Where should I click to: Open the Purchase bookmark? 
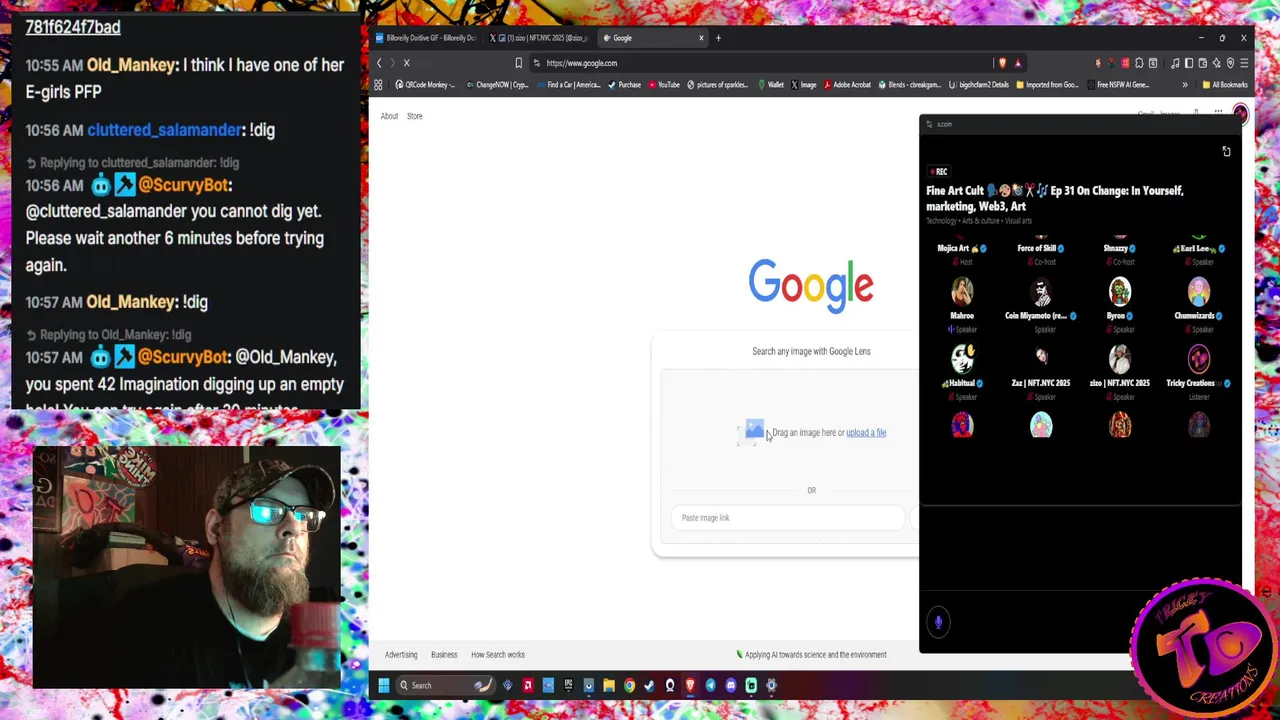(x=623, y=85)
